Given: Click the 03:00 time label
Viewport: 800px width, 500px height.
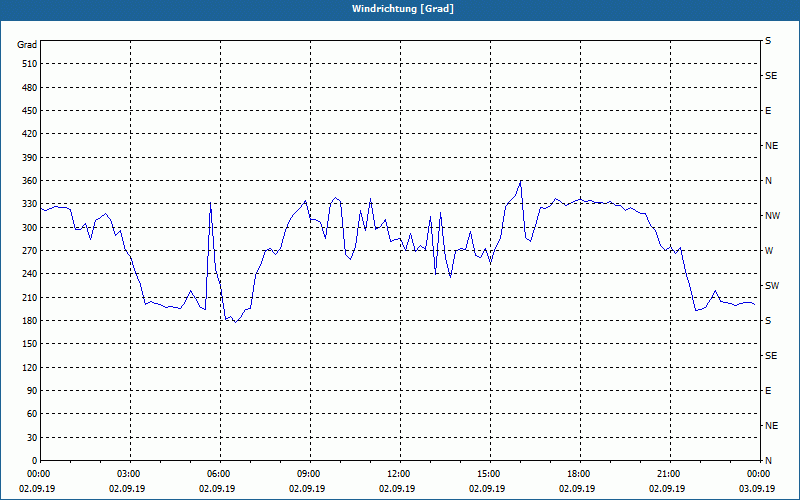Looking at the screenshot, I should [127, 473].
